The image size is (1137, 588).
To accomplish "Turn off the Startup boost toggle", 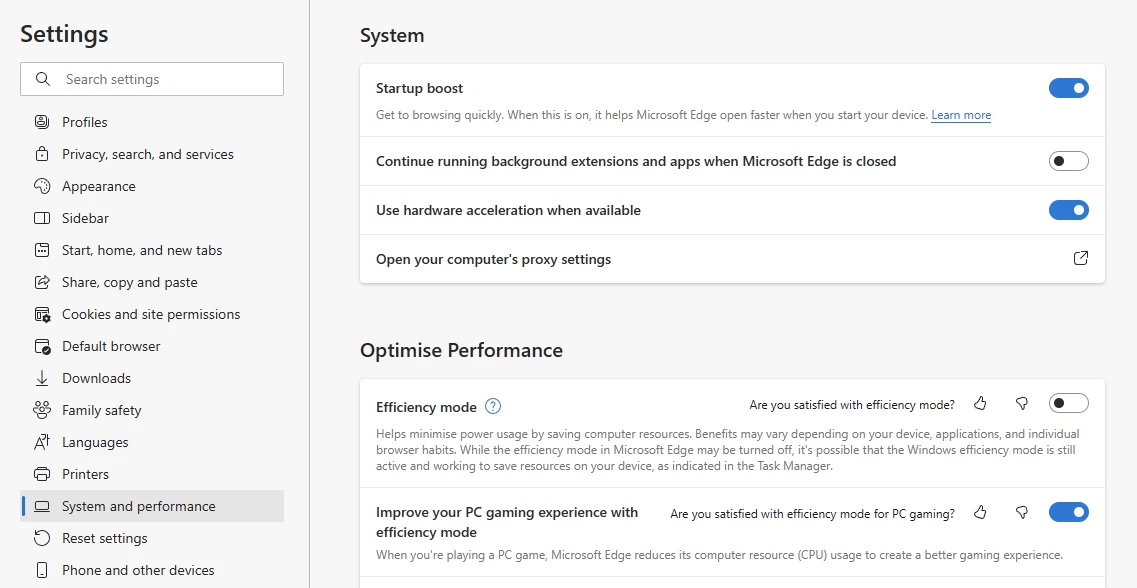I will pyautogui.click(x=1068, y=88).
